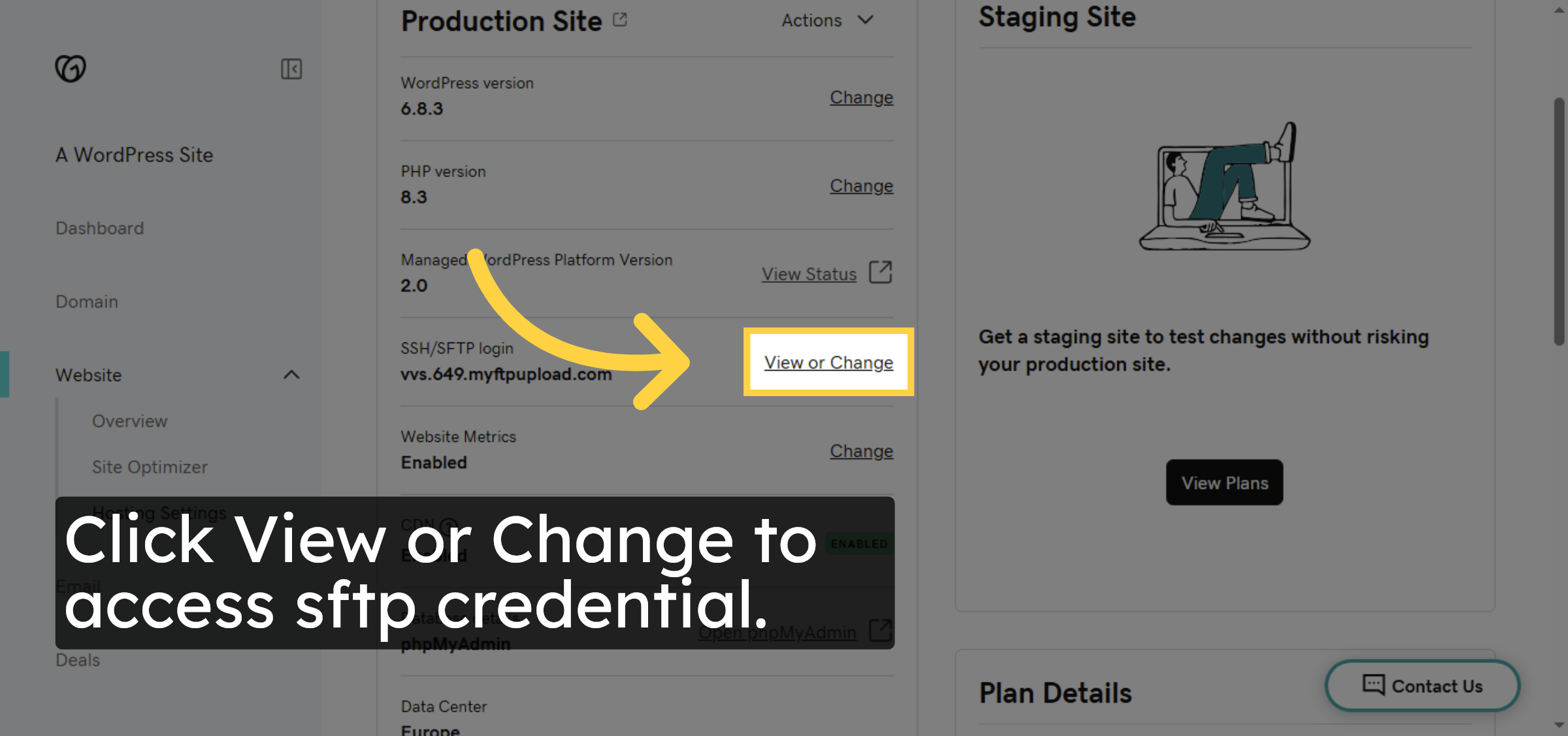Click the chat bubble icon in Contact Us
Viewport: 1568px width, 736px height.
tap(1373, 685)
